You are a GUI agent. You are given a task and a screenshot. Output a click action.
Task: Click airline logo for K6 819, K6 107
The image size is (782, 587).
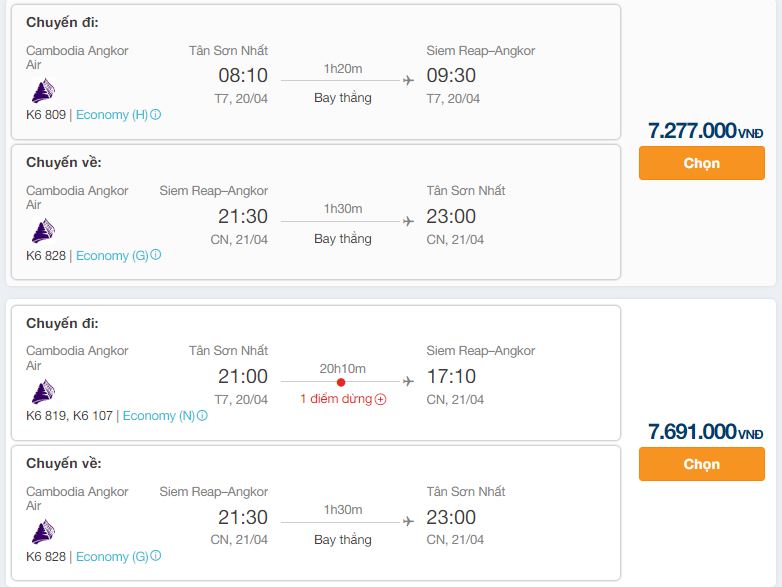43,391
